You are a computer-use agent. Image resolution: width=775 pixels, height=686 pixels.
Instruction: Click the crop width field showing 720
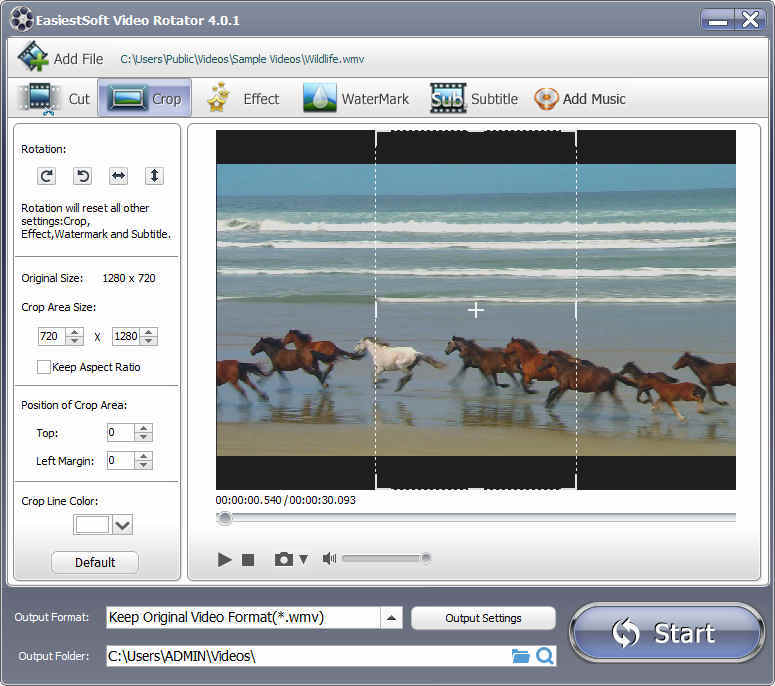pos(51,336)
